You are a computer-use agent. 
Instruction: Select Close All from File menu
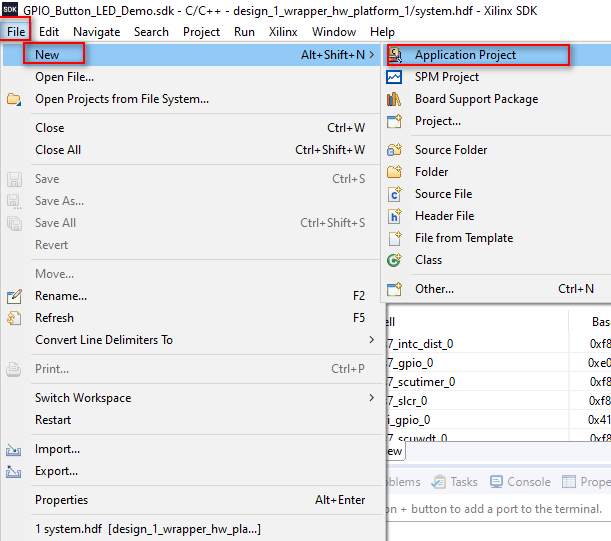click(x=58, y=150)
